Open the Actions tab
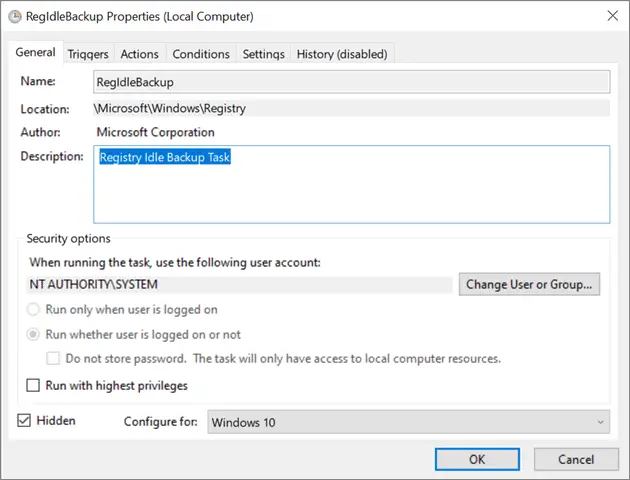Image resolution: width=630 pixels, height=480 pixels. [139, 54]
